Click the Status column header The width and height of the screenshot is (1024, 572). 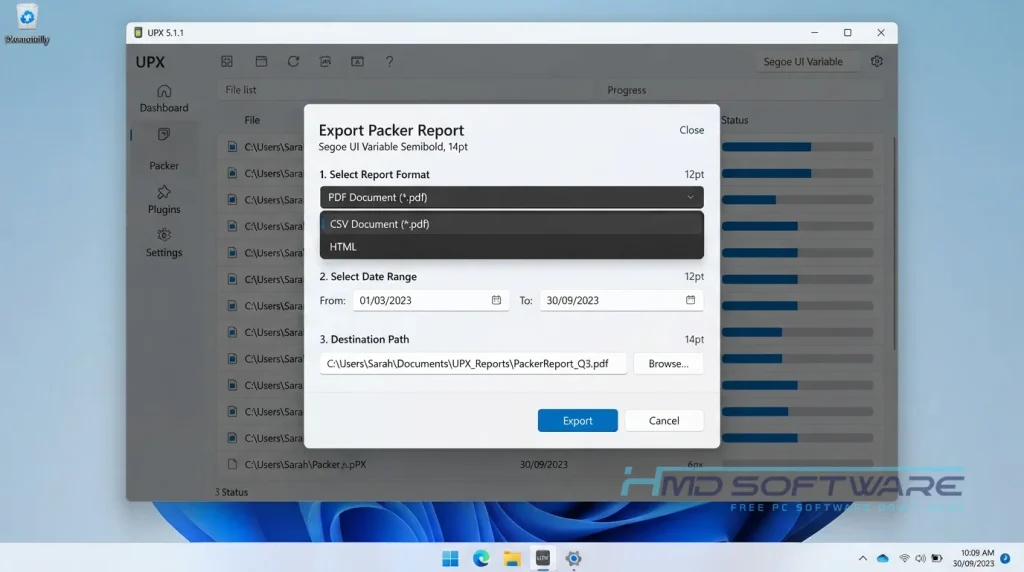point(735,120)
